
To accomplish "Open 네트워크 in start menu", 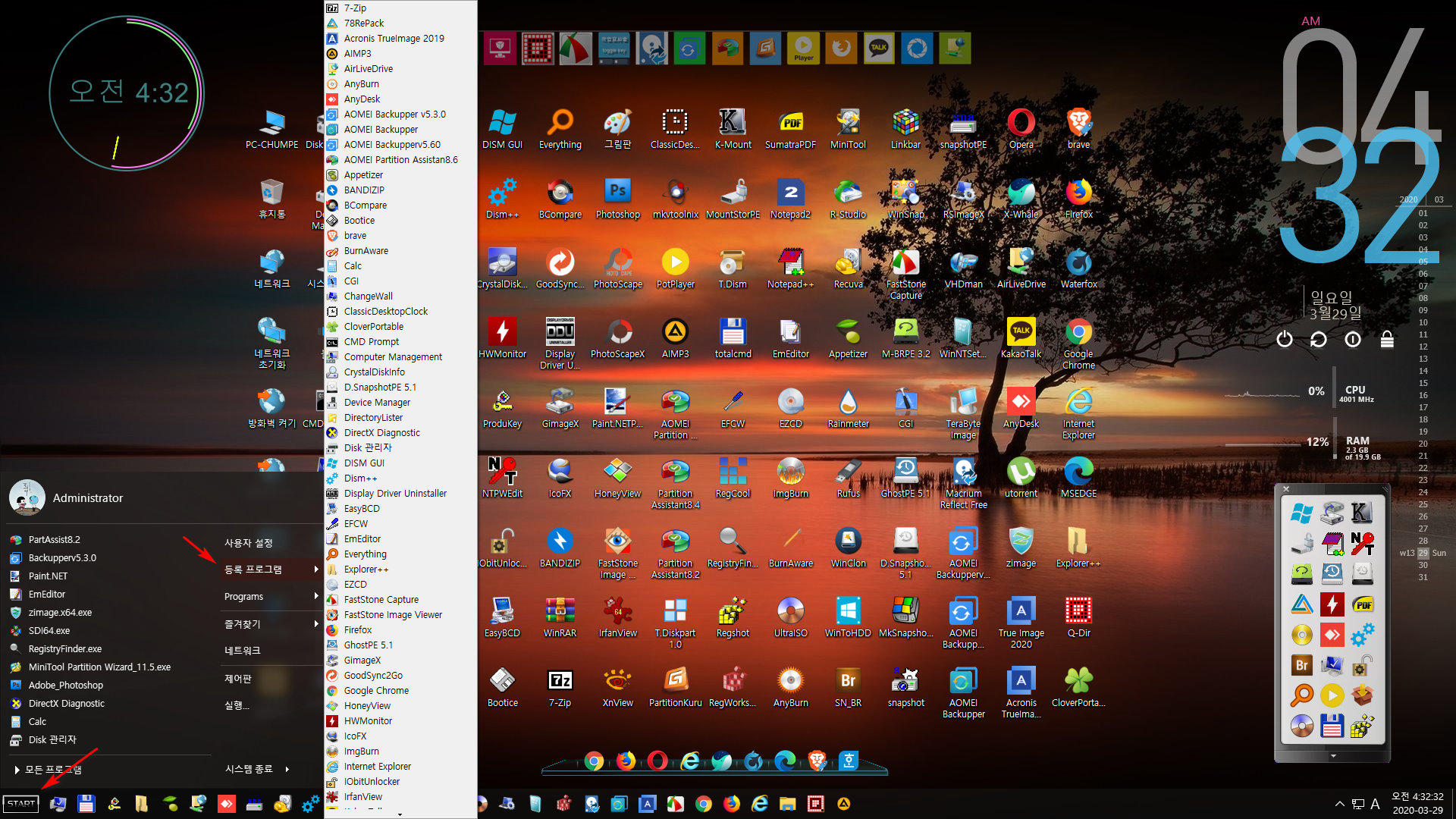I will [x=242, y=651].
